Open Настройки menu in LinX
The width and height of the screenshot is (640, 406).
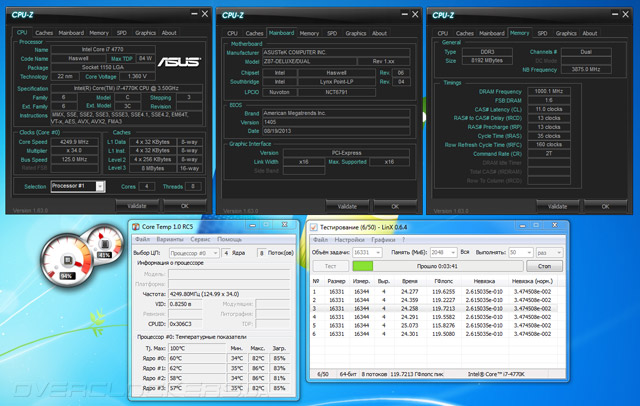click(349, 240)
